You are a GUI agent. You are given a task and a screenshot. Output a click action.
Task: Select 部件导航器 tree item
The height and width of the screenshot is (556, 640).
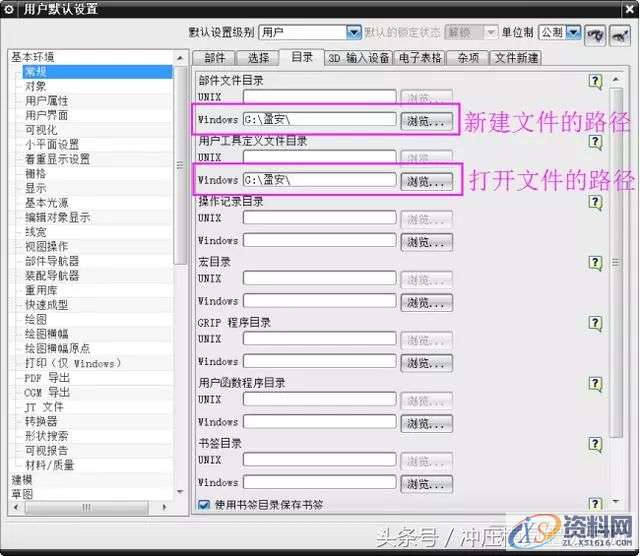tap(52, 261)
